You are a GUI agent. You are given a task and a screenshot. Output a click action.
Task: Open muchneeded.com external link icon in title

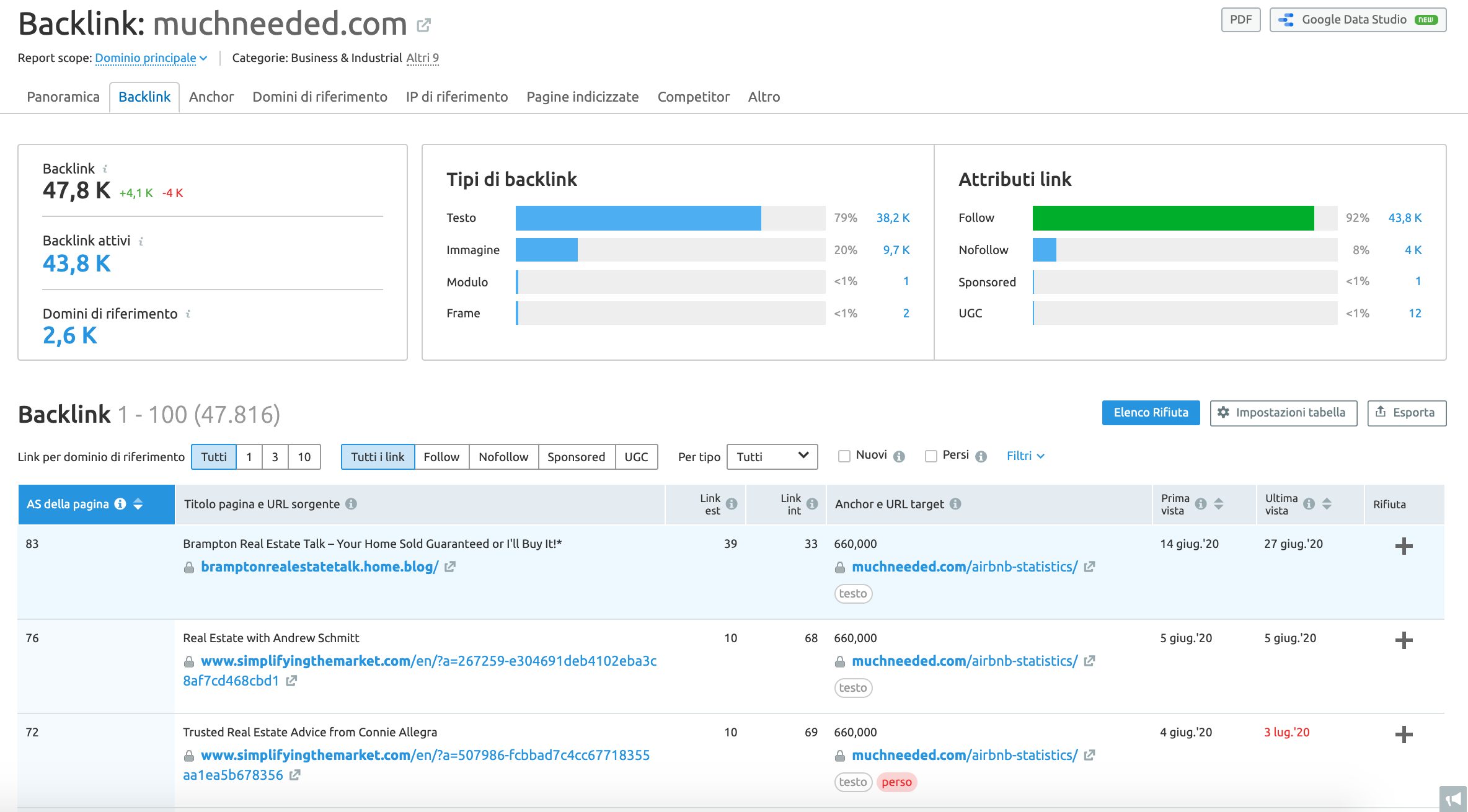[x=423, y=25]
